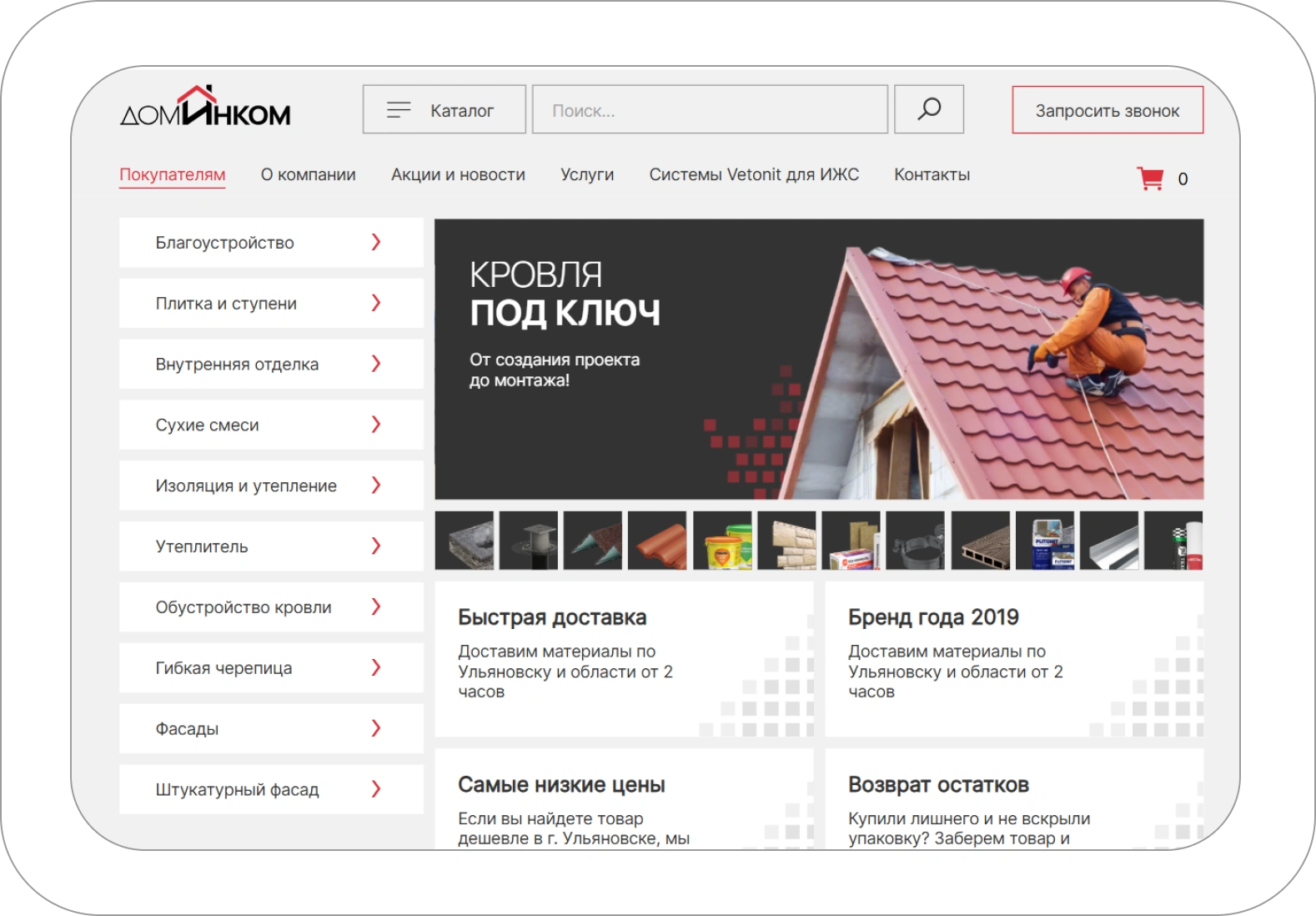1316x916 pixels.
Task: Select the red roof tile thumbnail
Action: (x=657, y=541)
